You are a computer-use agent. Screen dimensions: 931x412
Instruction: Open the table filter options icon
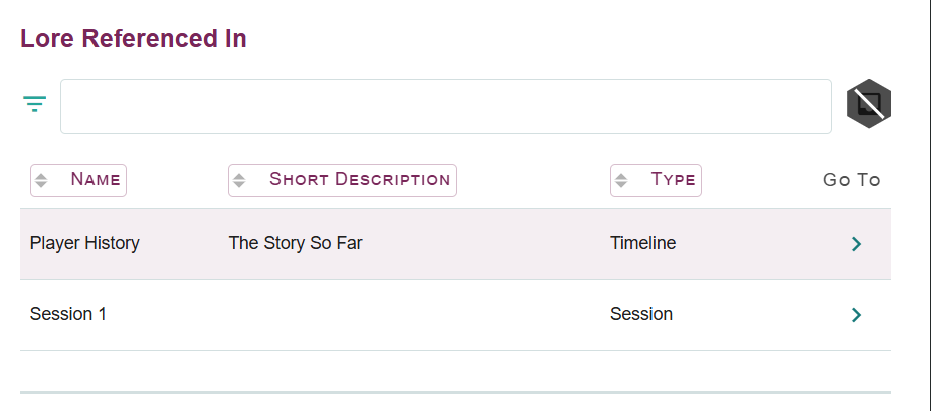coord(35,104)
